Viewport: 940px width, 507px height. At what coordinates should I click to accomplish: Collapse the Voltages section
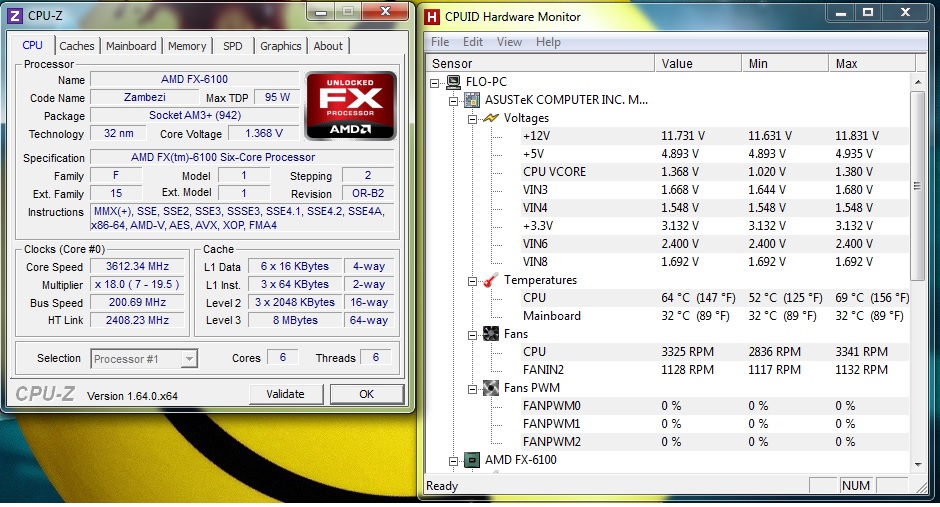click(x=472, y=119)
